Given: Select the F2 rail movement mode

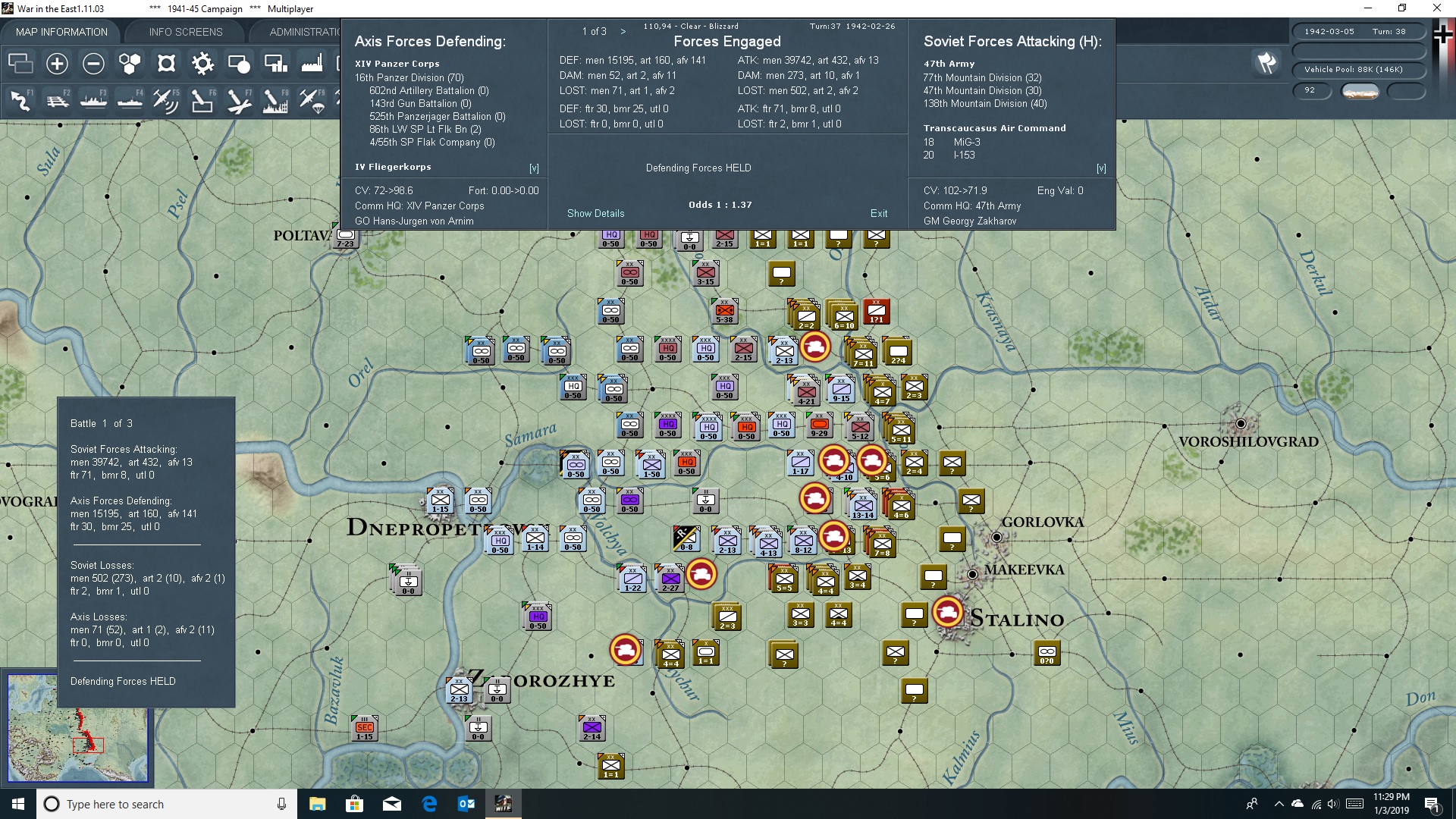Looking at the screenshot, I should [58, 100].
